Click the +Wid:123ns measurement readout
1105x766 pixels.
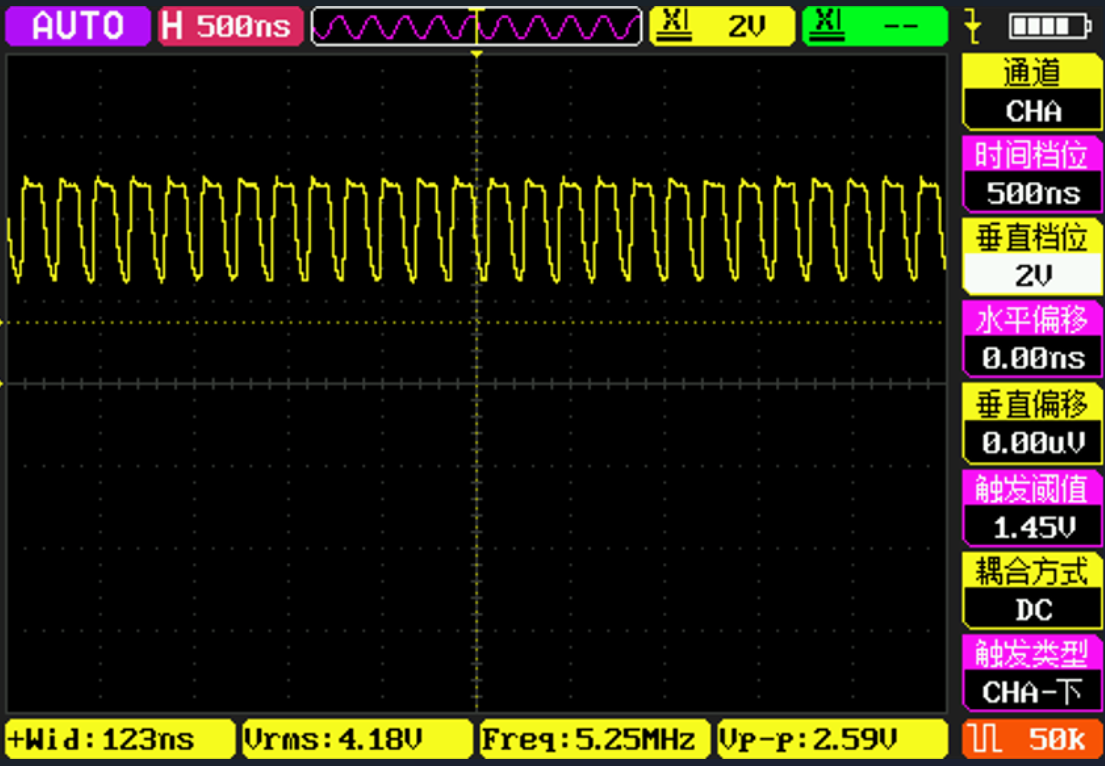(120, 739)
